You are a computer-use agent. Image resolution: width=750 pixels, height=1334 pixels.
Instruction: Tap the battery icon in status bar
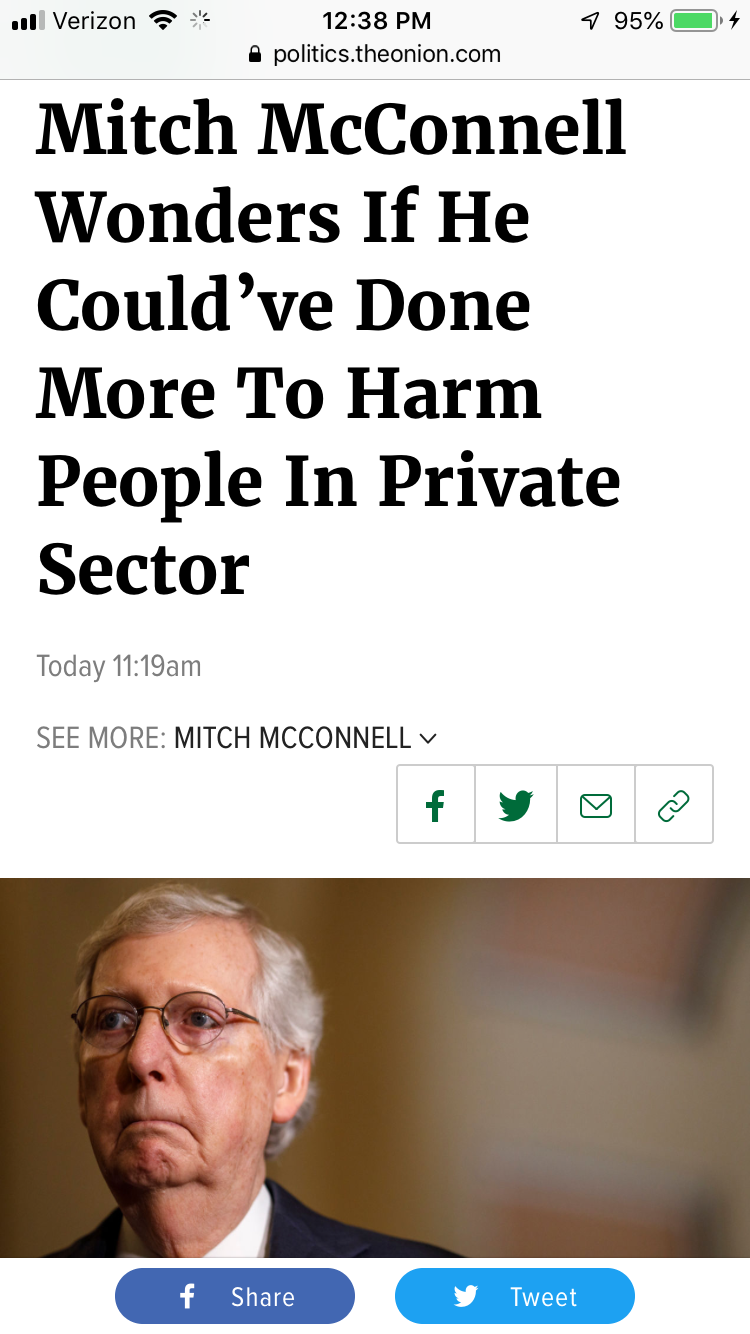[x=696, y=21]
